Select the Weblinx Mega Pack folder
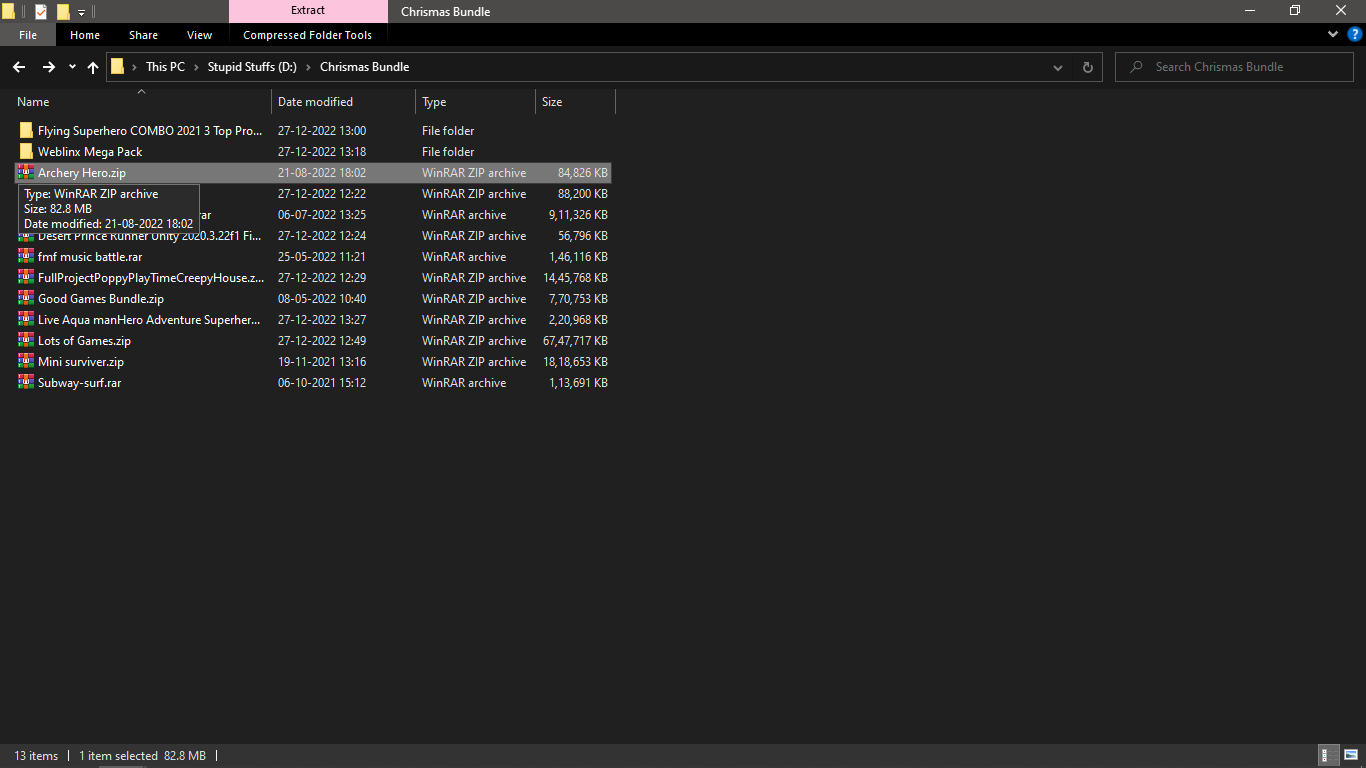Screen dimensions: 1366x768 [90, 152]
